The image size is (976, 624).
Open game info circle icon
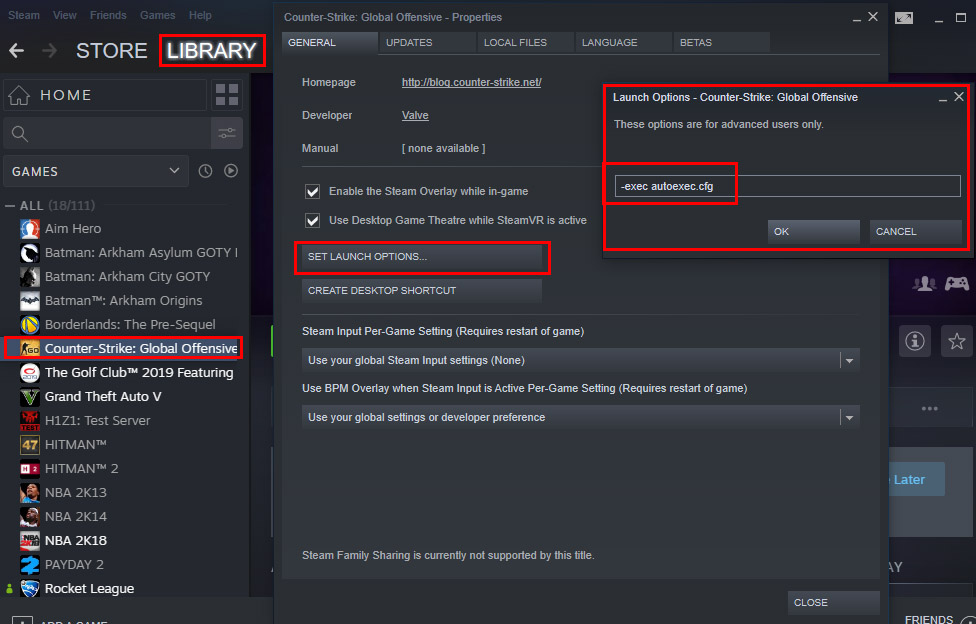[915, 341]
